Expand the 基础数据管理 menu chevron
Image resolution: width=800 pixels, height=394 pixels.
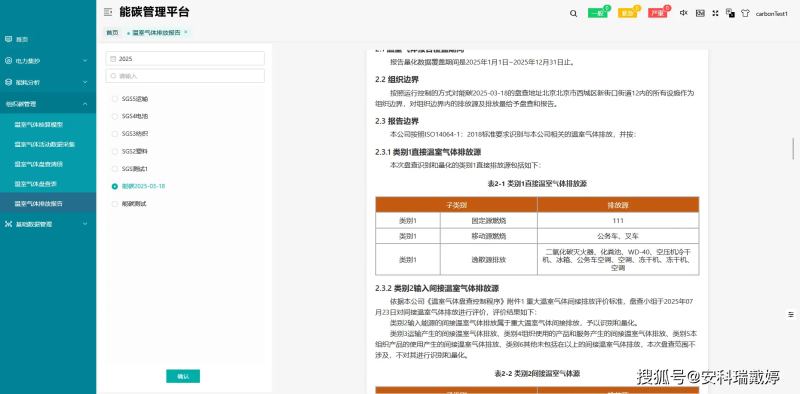click(85, 224)
